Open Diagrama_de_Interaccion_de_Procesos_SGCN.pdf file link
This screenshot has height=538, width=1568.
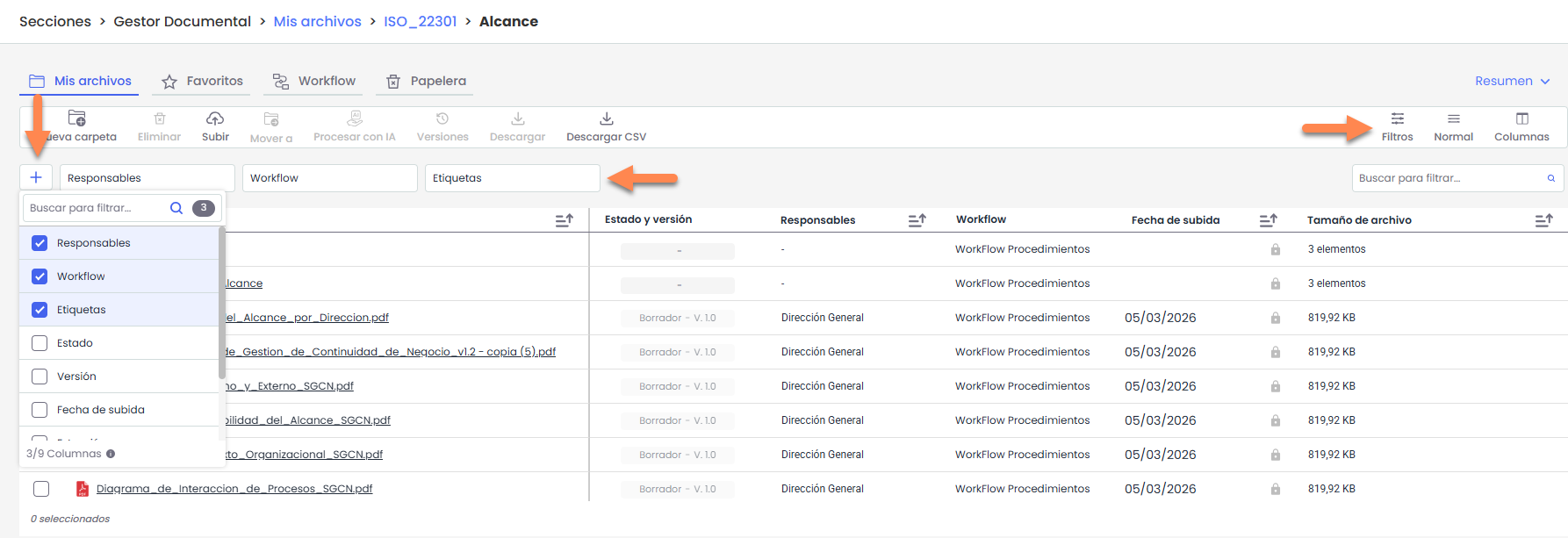tap(234, 489)
